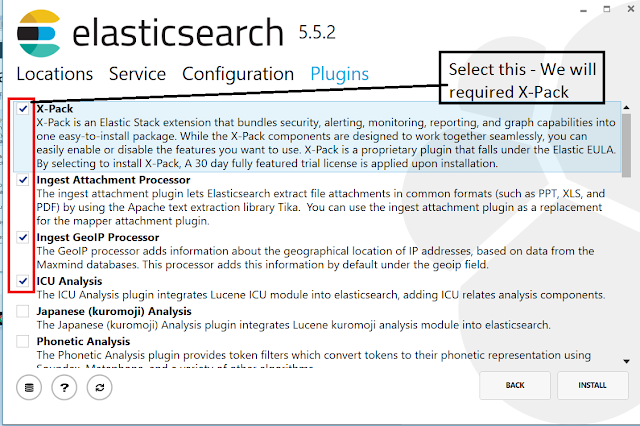Viewport: 640px width, 426px height.
Task: Click the BACK button
Action: click(x=515, y=385)
